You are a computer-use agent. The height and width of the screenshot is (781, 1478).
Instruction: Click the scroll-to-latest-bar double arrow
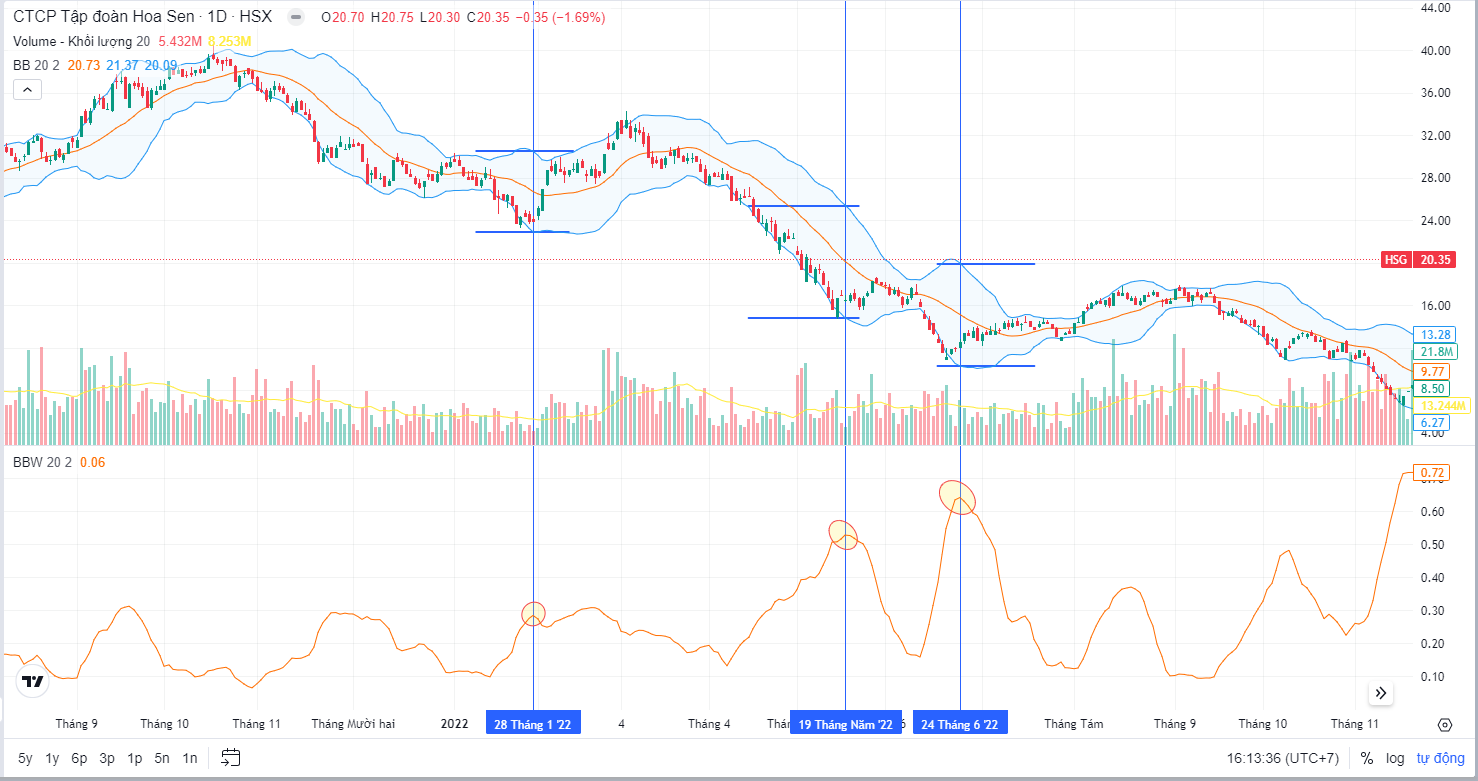coord(1381,692)
